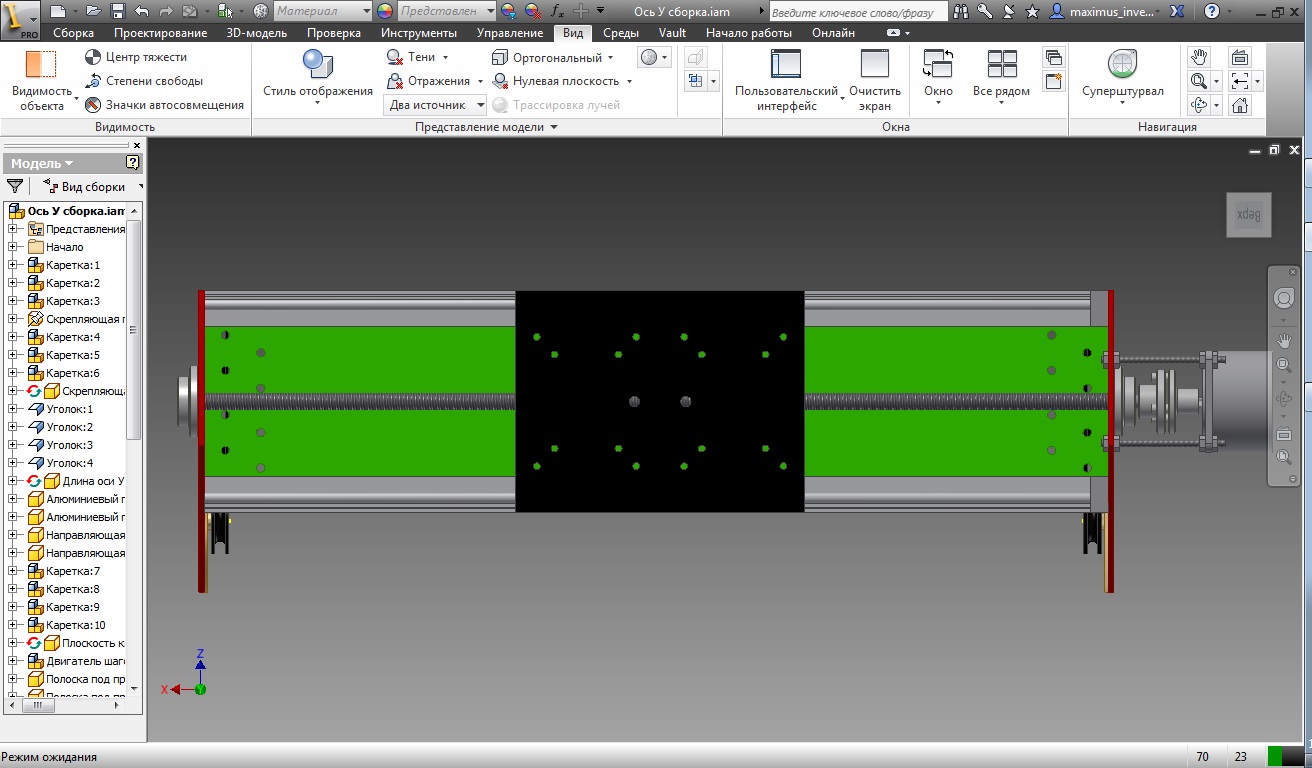This screenshot has width=1312, height=768.
Task: Click the Стиль отображения sphere icon
Action: pos(318,64)
